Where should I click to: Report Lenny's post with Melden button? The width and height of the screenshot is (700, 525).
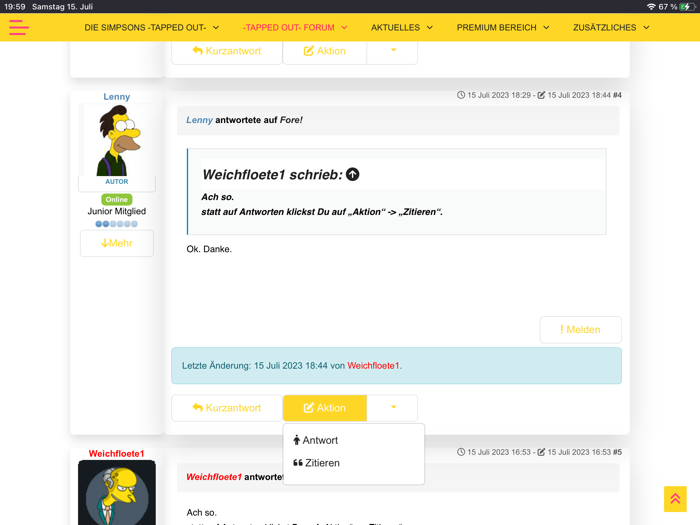click(x=580, y=330)
